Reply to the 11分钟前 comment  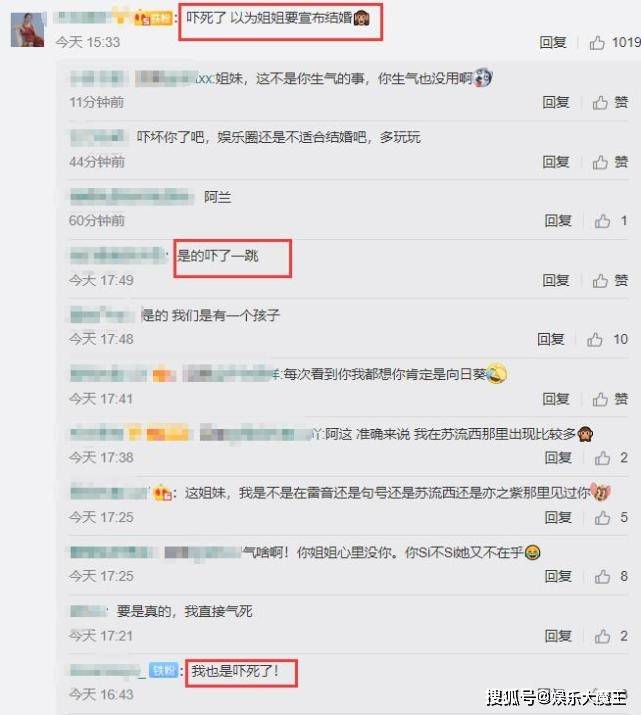[556, 102]
